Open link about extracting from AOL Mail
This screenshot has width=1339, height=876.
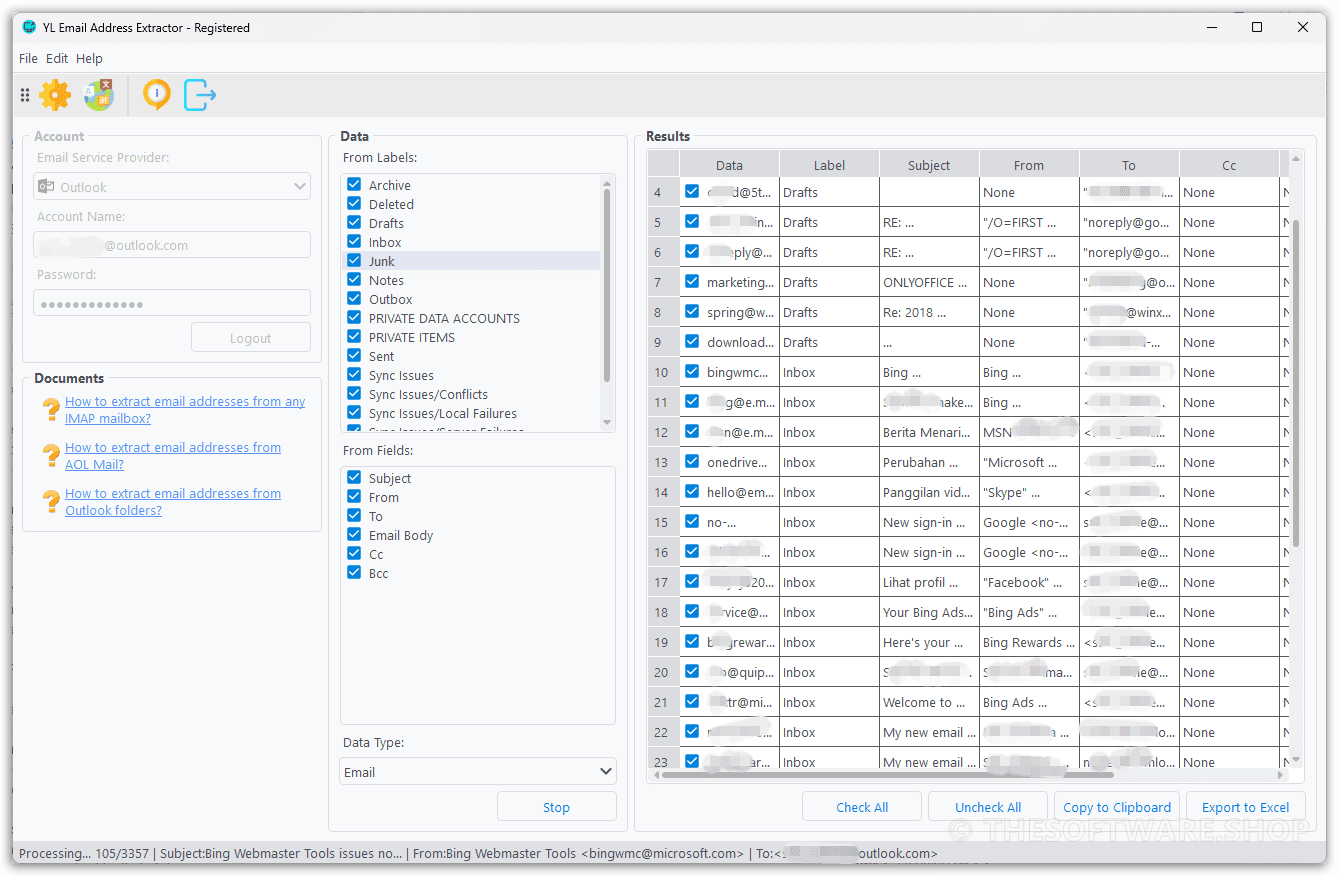click(173, 456)
